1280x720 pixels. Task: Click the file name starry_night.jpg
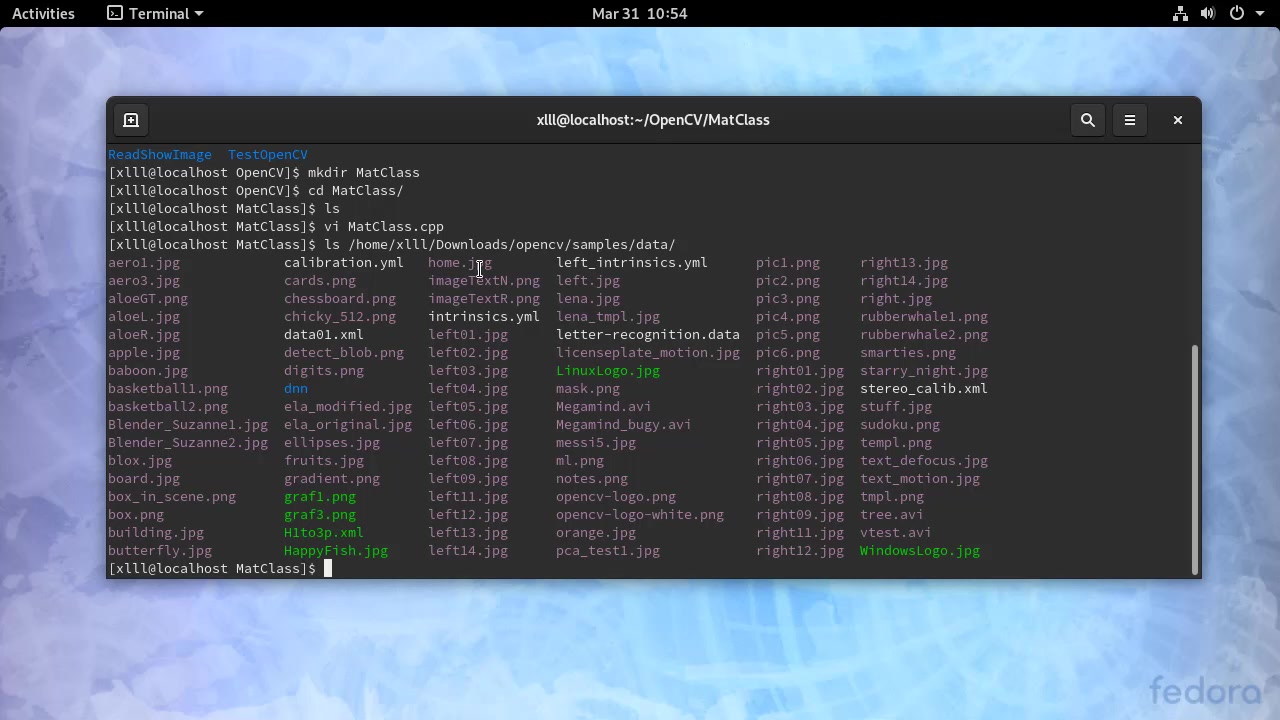coord(924,371)
